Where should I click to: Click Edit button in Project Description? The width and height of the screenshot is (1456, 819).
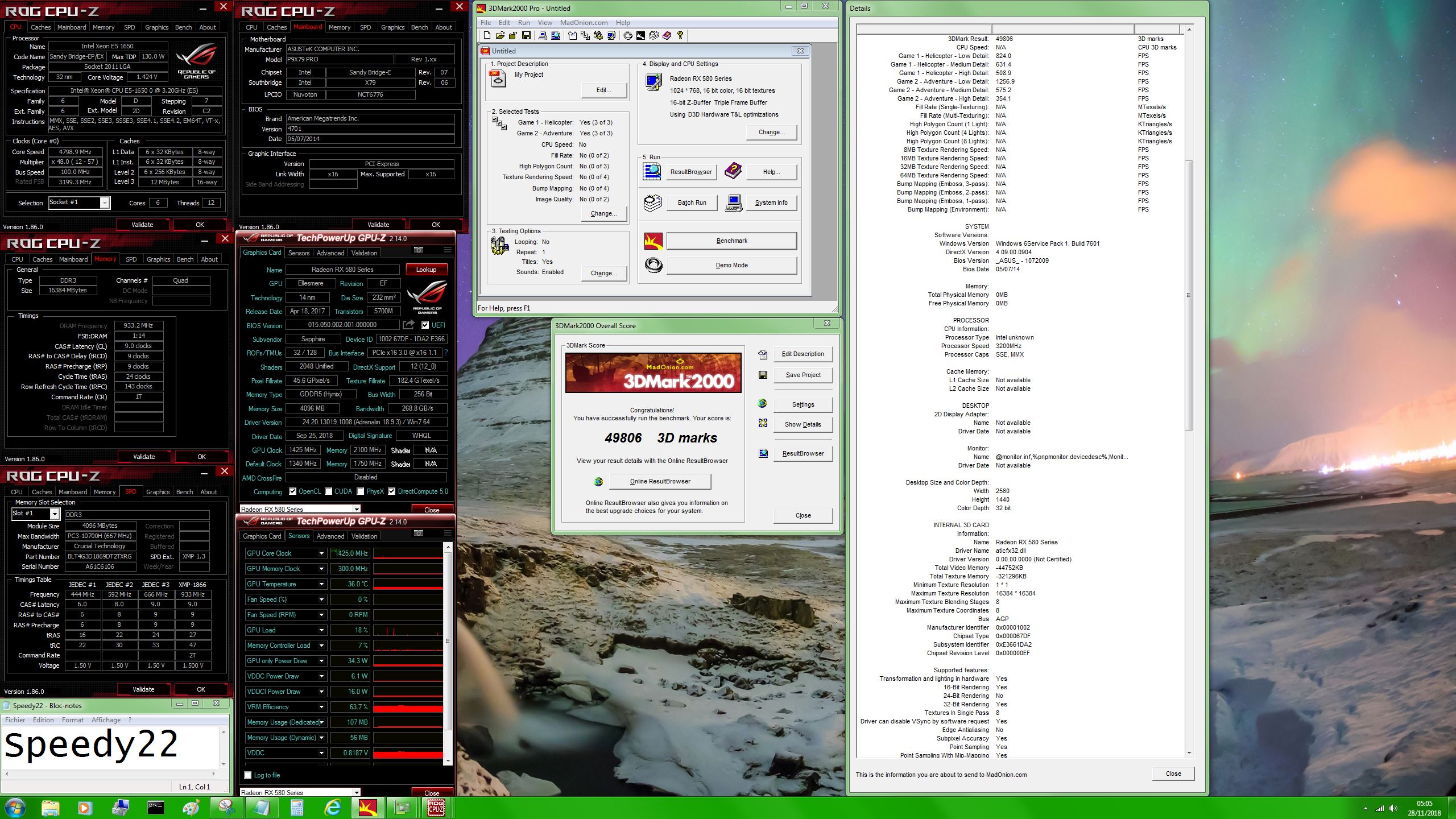click(603, 90)
